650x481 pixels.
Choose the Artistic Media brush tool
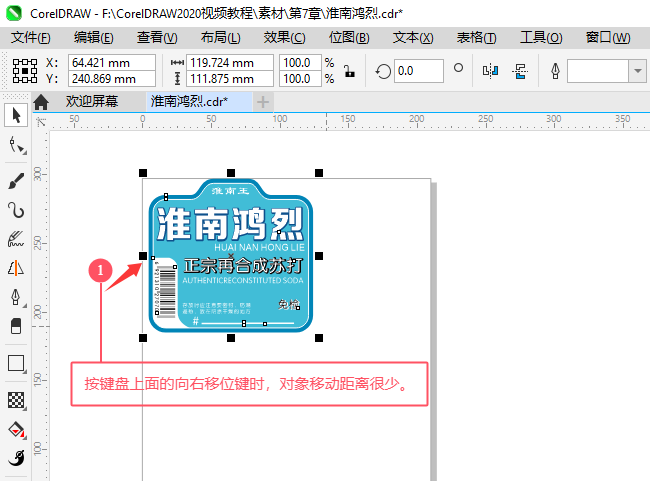pos(16,181)
